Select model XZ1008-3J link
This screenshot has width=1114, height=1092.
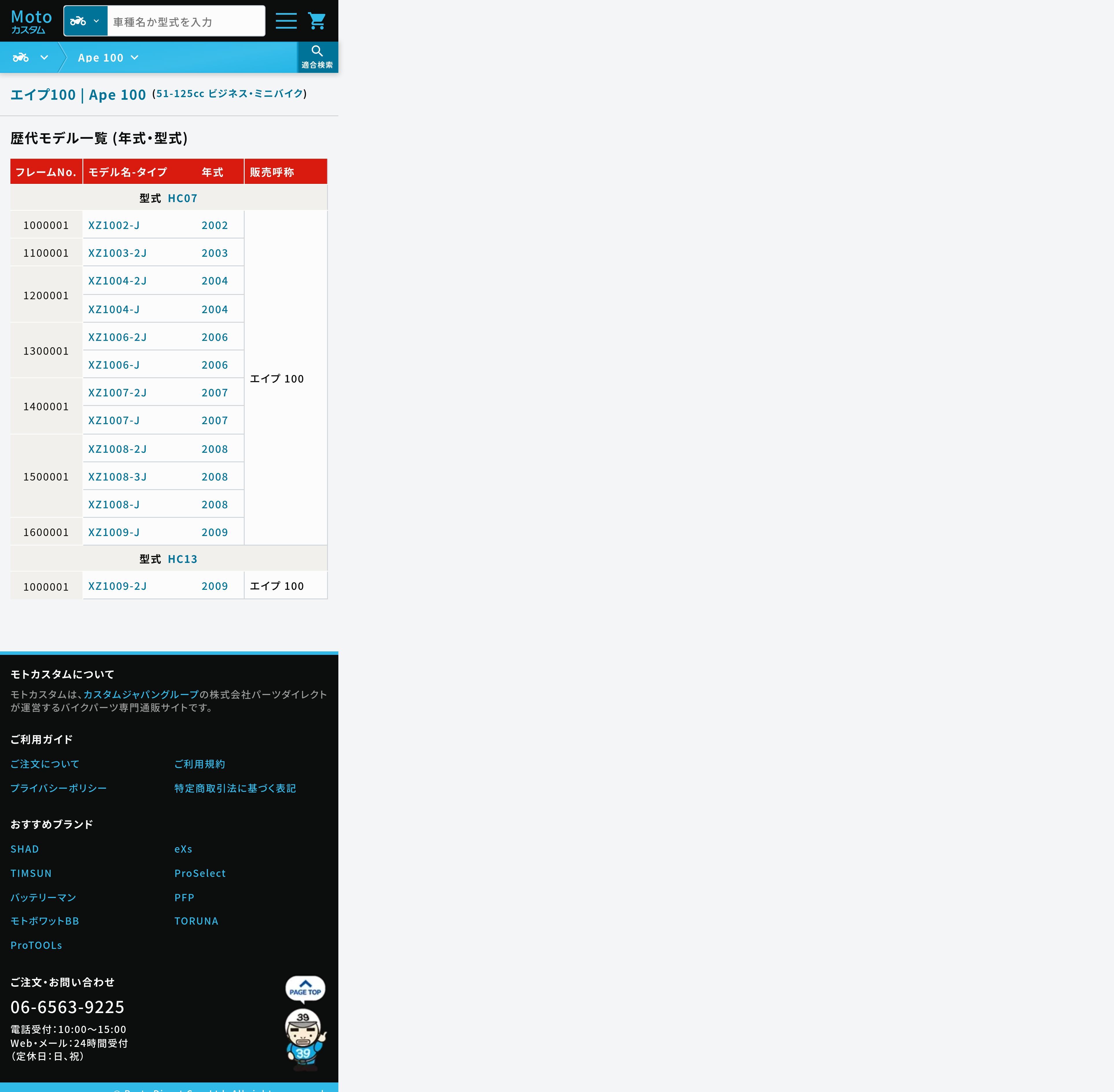click(118, 477)
